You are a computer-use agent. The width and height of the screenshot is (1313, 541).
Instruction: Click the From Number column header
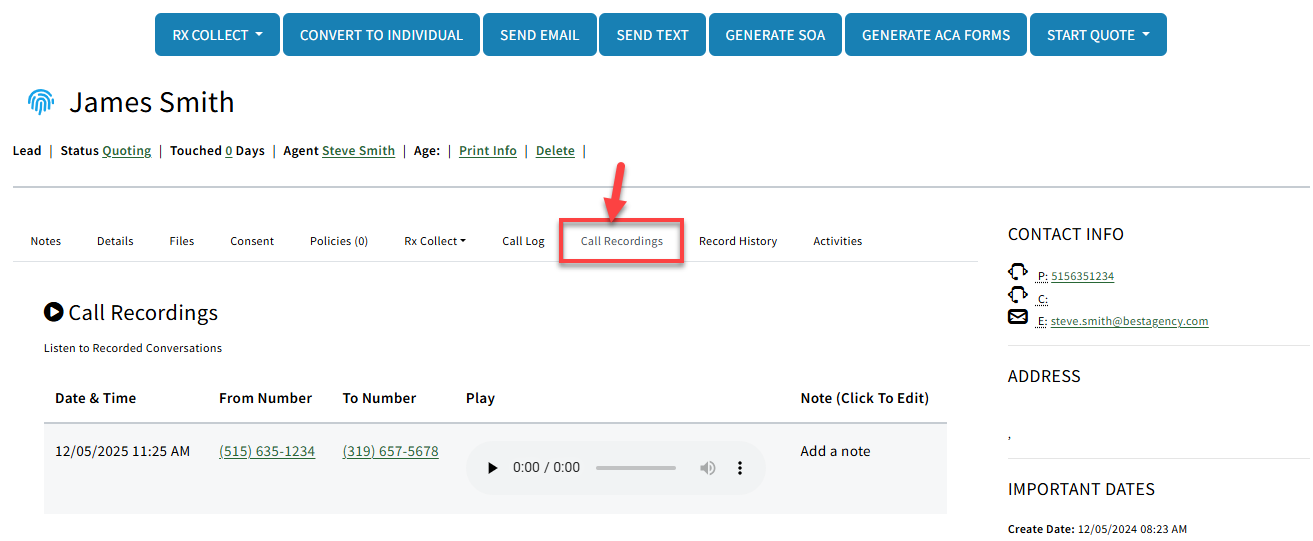pos(265,398)
